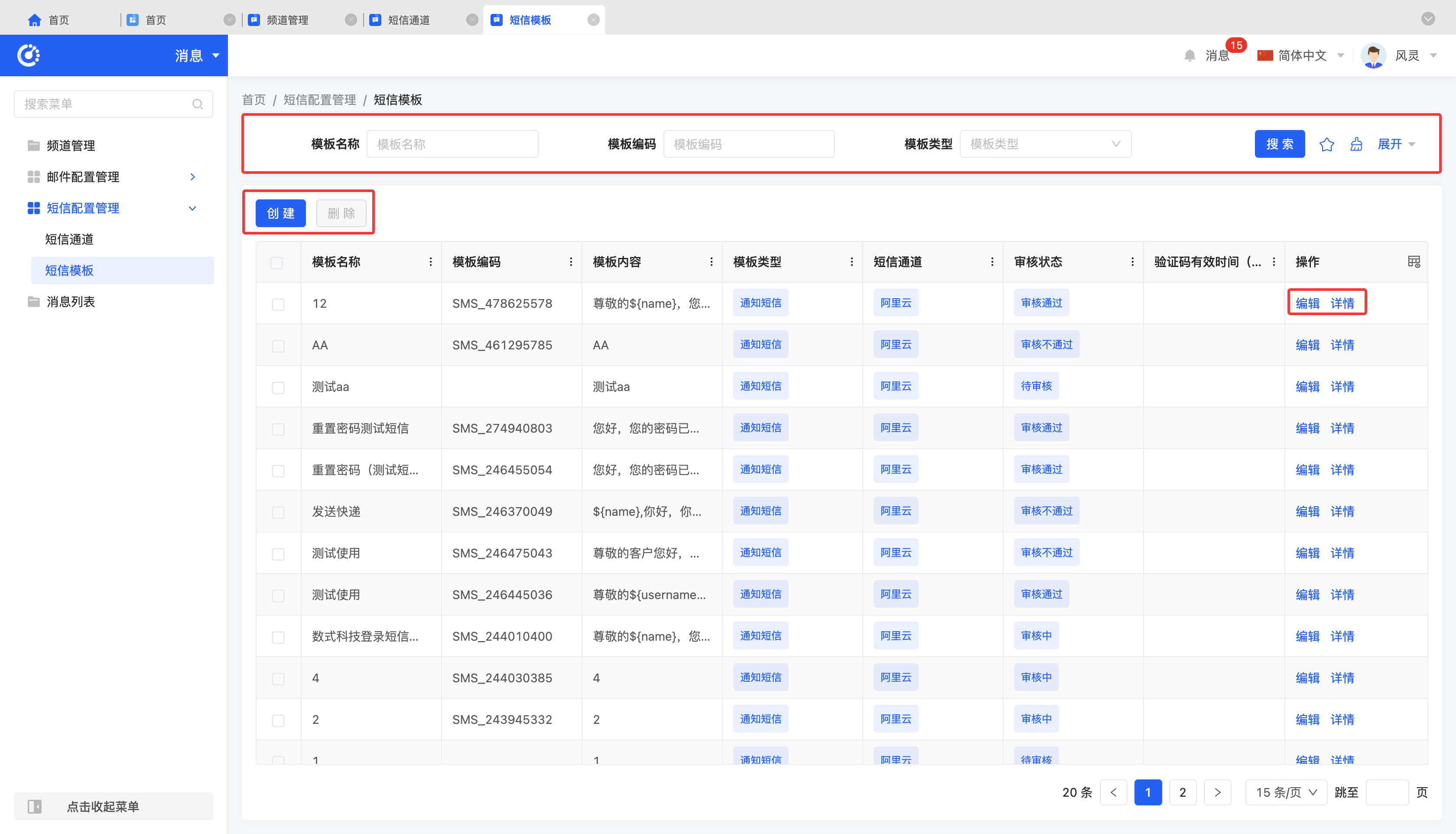Tick the checkbox for row SMS_478625578
The width and height of the screenshot is (1456, 834).
pos(278,304)
